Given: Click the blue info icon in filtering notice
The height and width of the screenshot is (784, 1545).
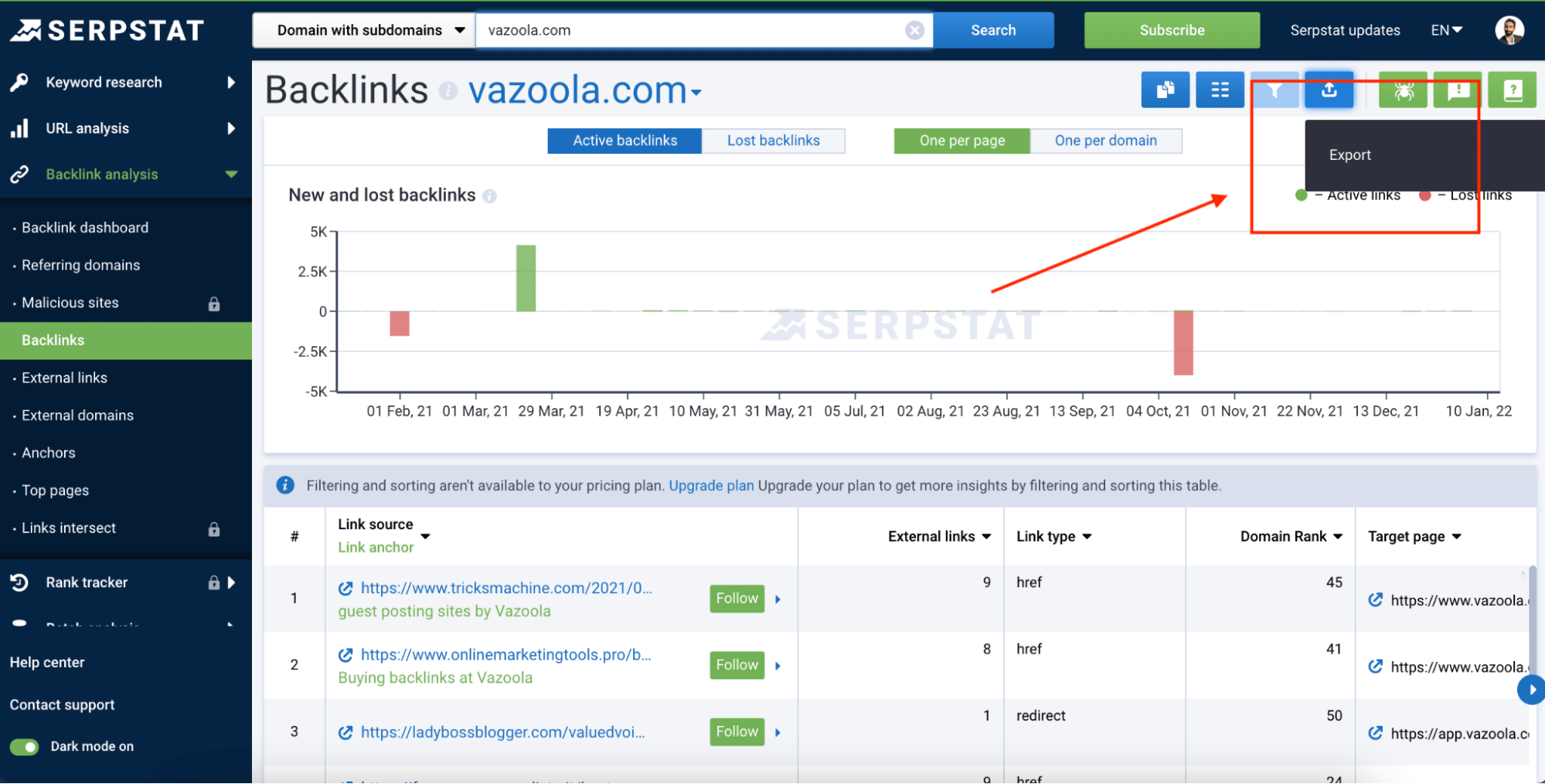Looking at the screenshot, I should 285,485.
